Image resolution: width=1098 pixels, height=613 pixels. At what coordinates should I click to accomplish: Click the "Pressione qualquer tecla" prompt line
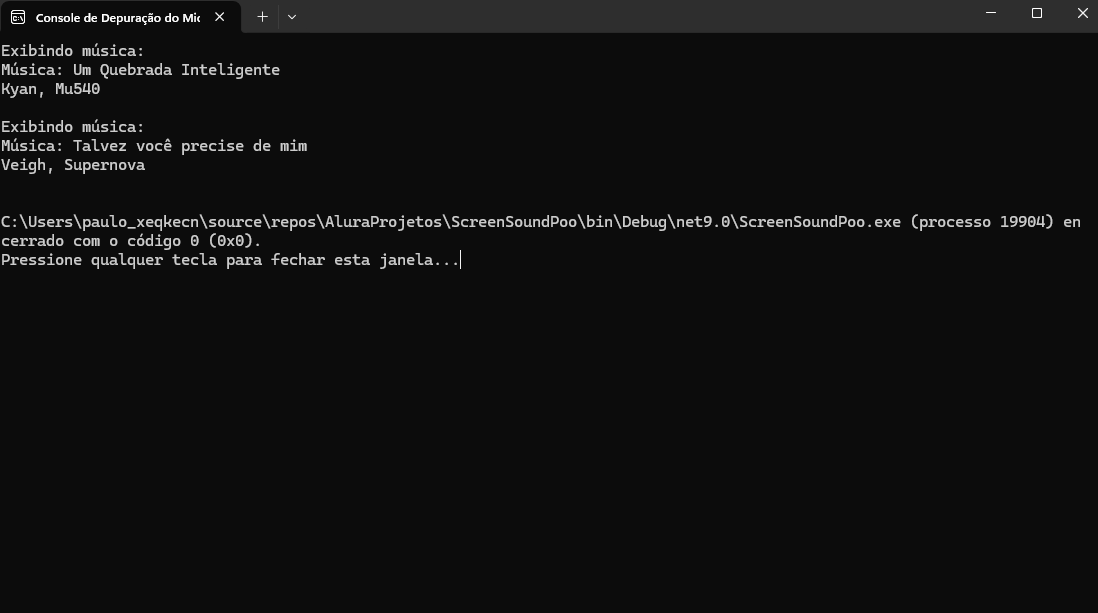coord(230,260)
